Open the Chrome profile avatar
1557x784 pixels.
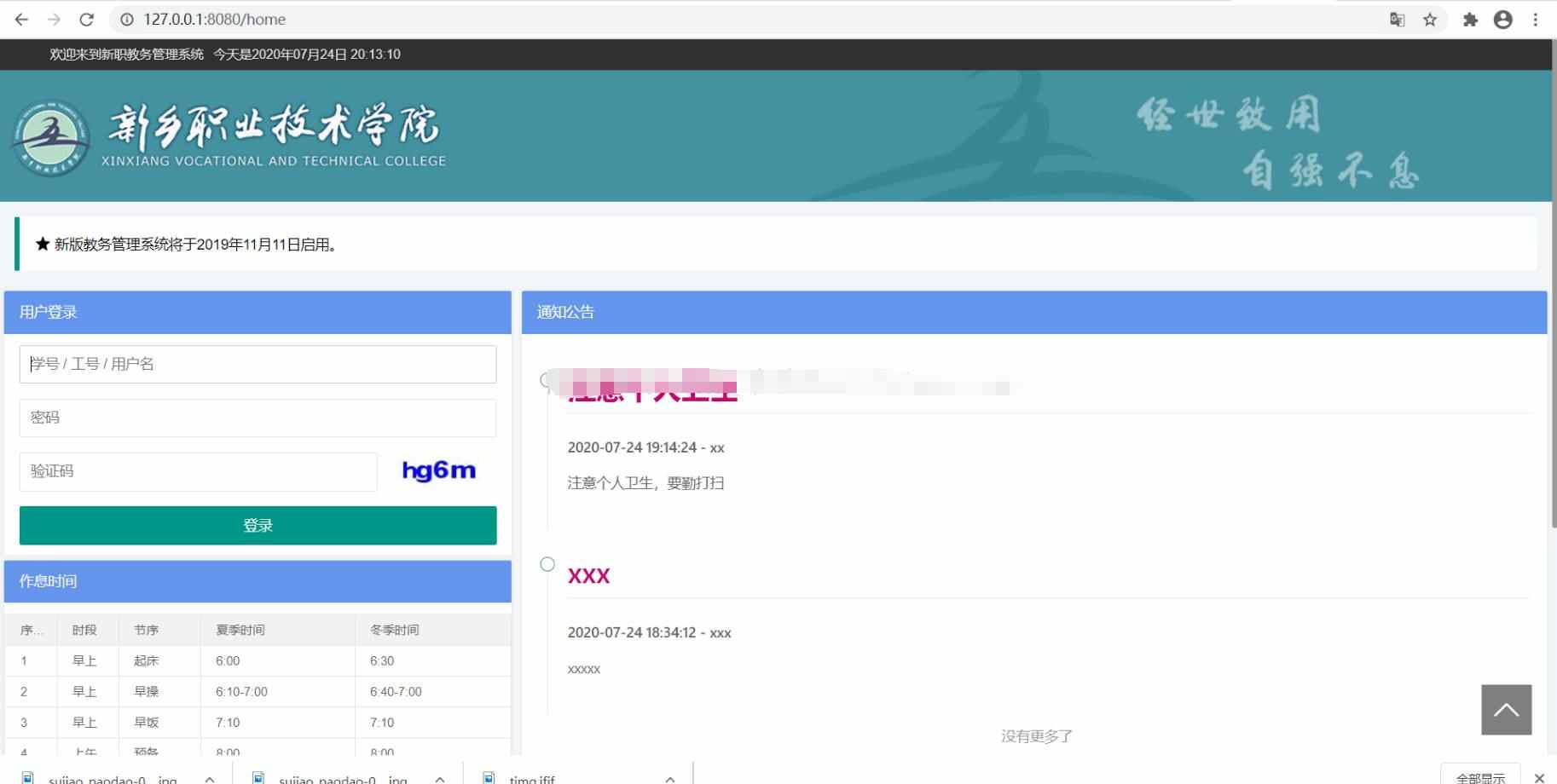tap(1503, 19)
